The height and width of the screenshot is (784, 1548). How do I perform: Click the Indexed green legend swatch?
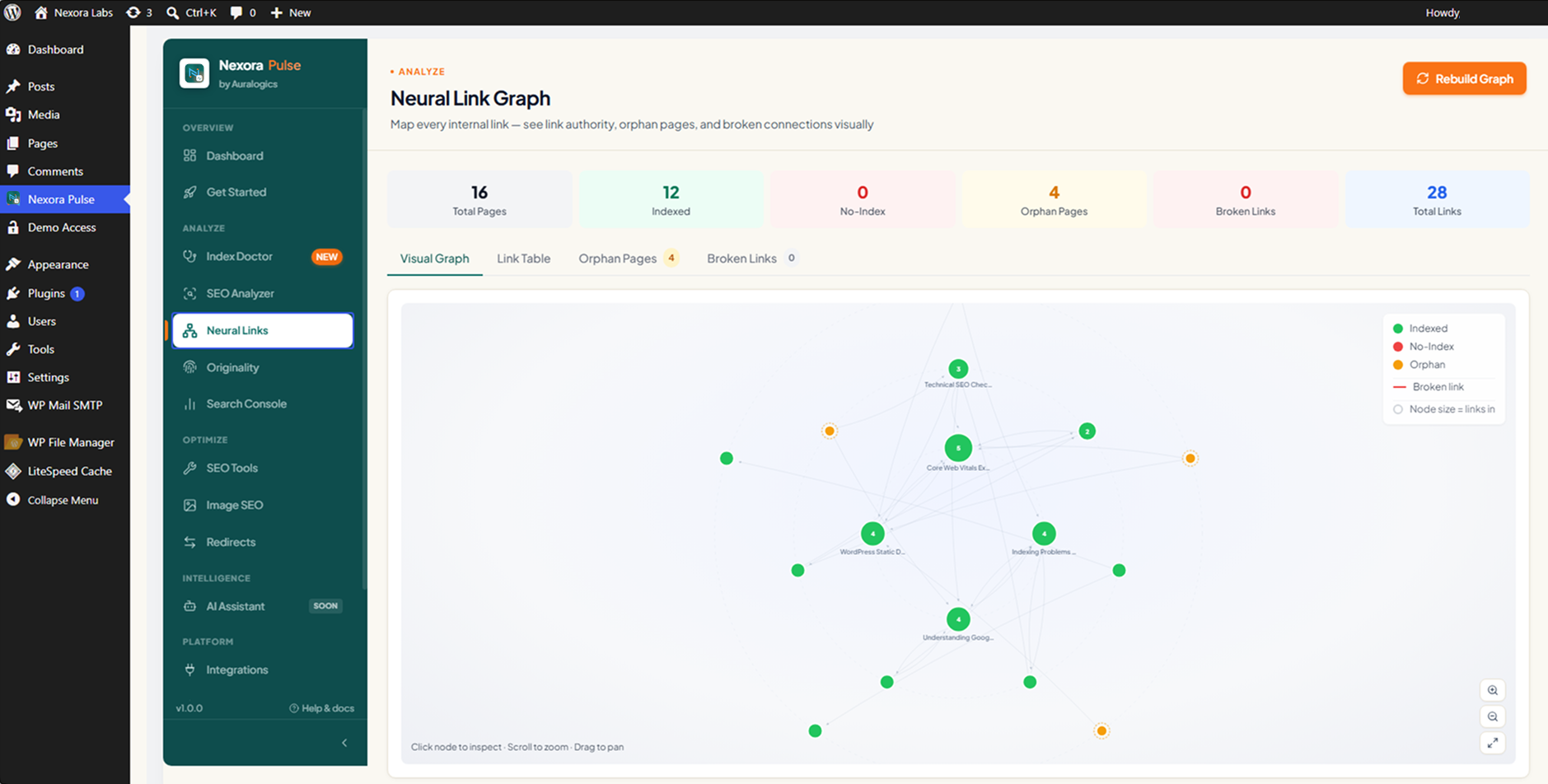click(x=1398, y=329)
